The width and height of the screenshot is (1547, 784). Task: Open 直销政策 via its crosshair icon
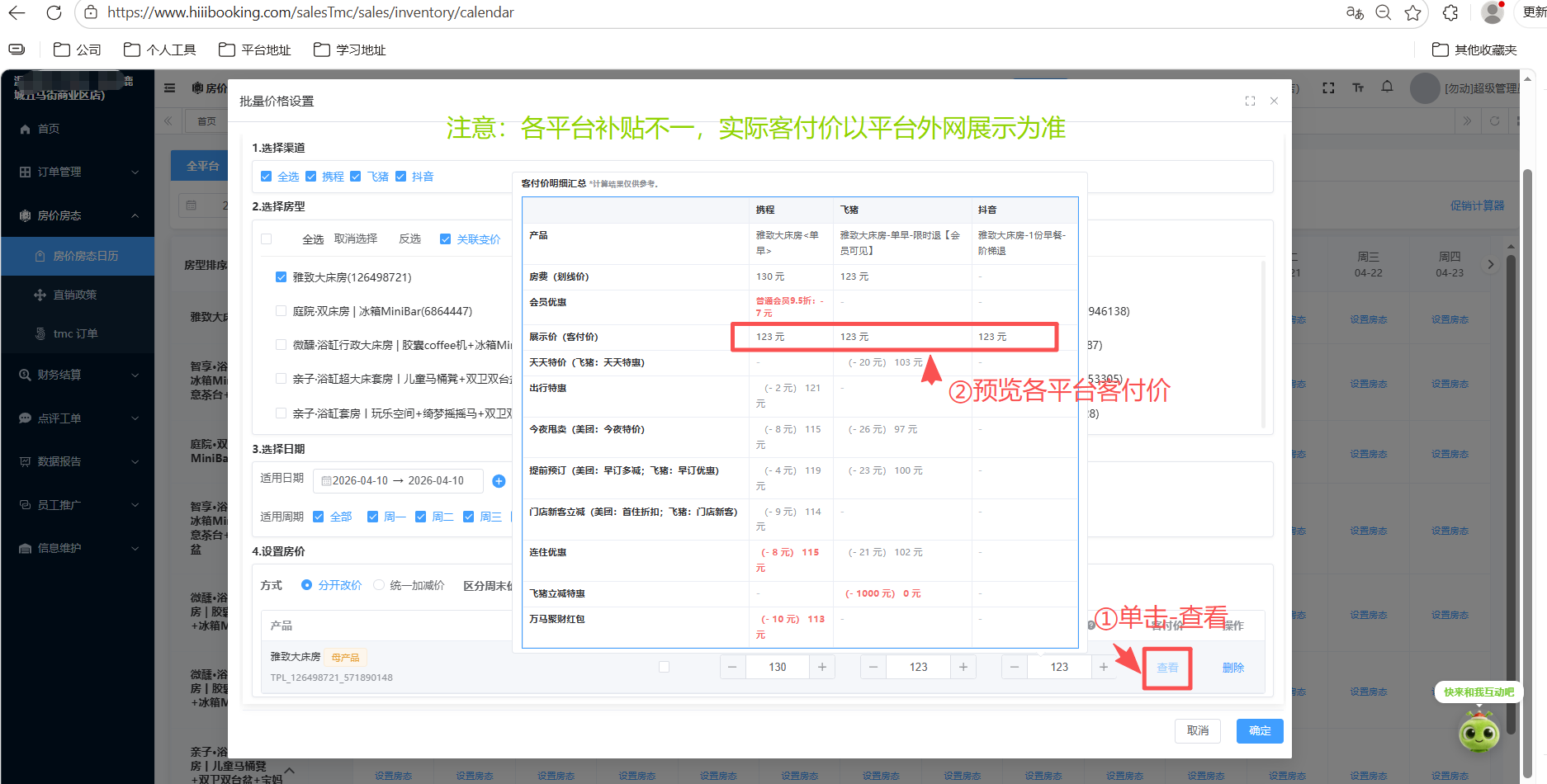point(40,295)
